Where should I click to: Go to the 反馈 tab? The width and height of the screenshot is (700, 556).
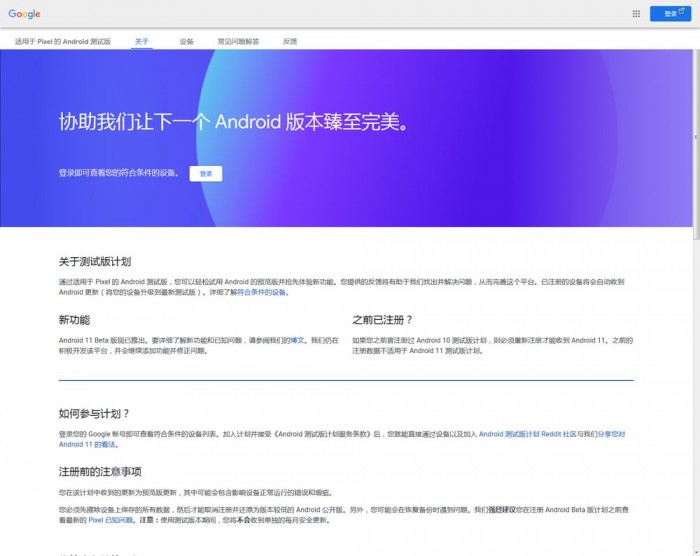click(290, 42)
